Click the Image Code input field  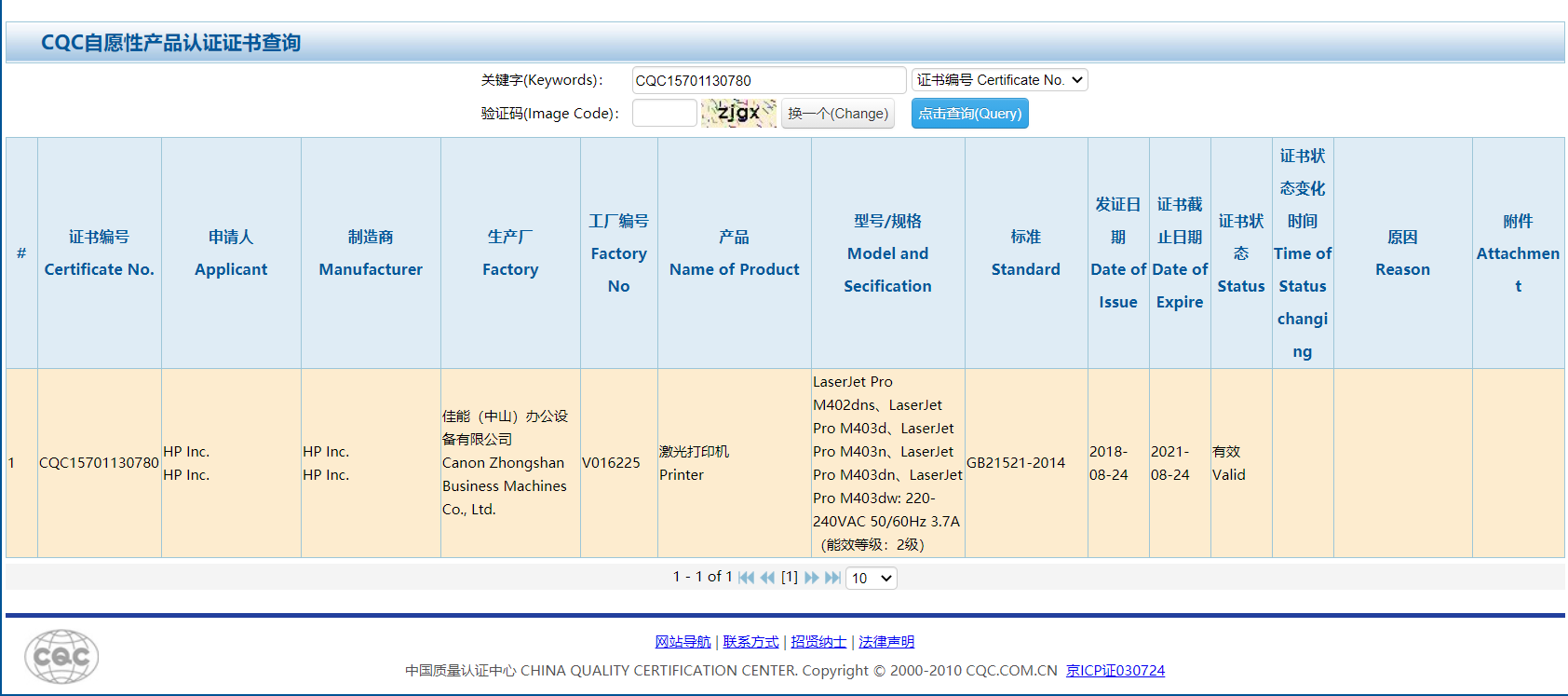click(x=664, y=113)
